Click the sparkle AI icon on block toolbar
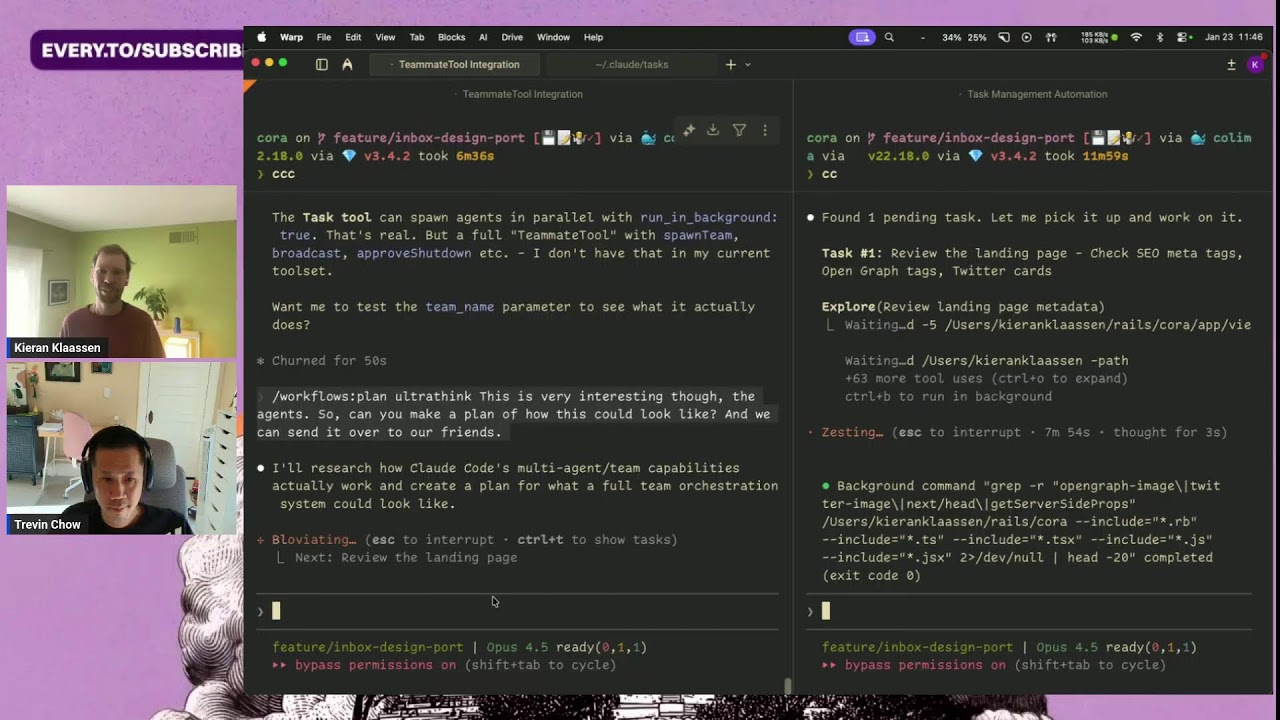The height and width of the screenshot is (720, 1280). pos(689,130)
